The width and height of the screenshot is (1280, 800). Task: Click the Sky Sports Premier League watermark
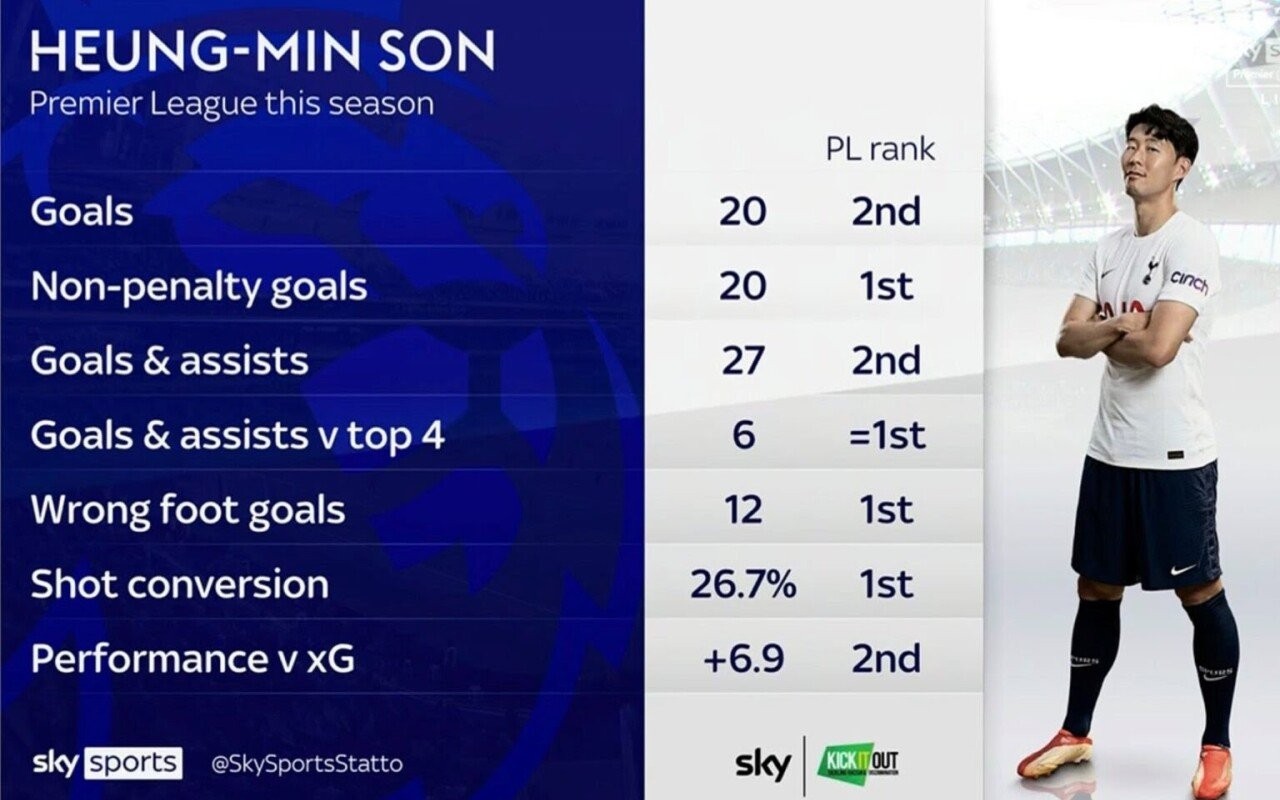[x=1254, y=62]
